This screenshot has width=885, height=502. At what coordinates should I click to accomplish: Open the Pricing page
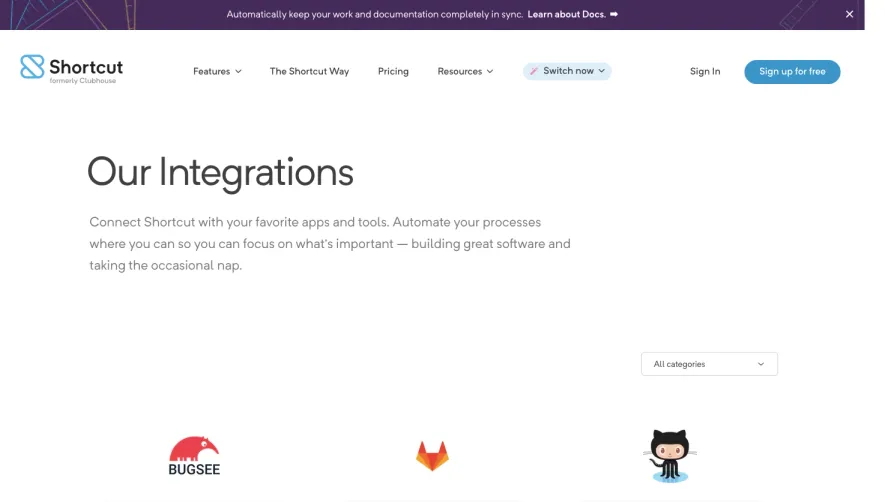click(x=393, y=71)
